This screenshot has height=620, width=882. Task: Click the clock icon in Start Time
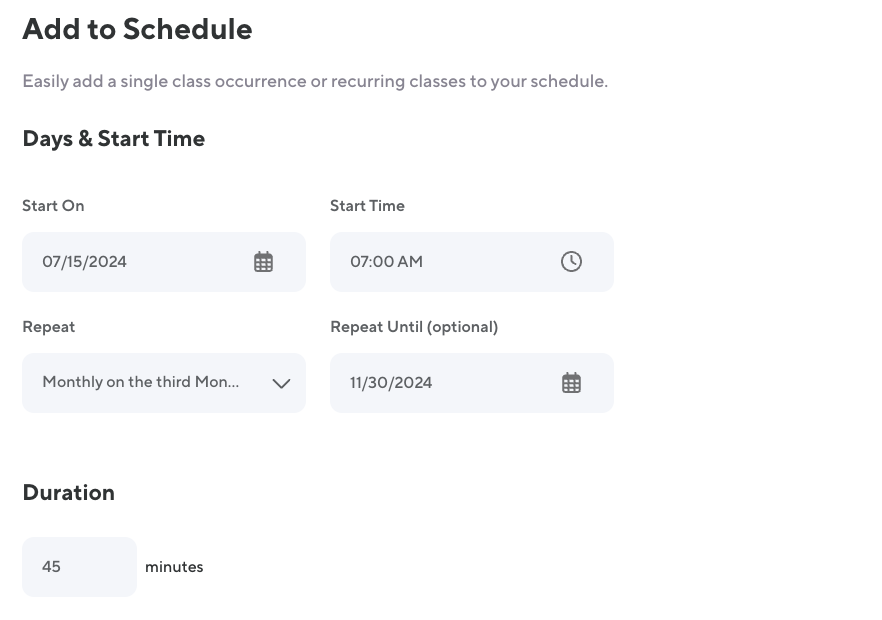click(x=571, y=262)
